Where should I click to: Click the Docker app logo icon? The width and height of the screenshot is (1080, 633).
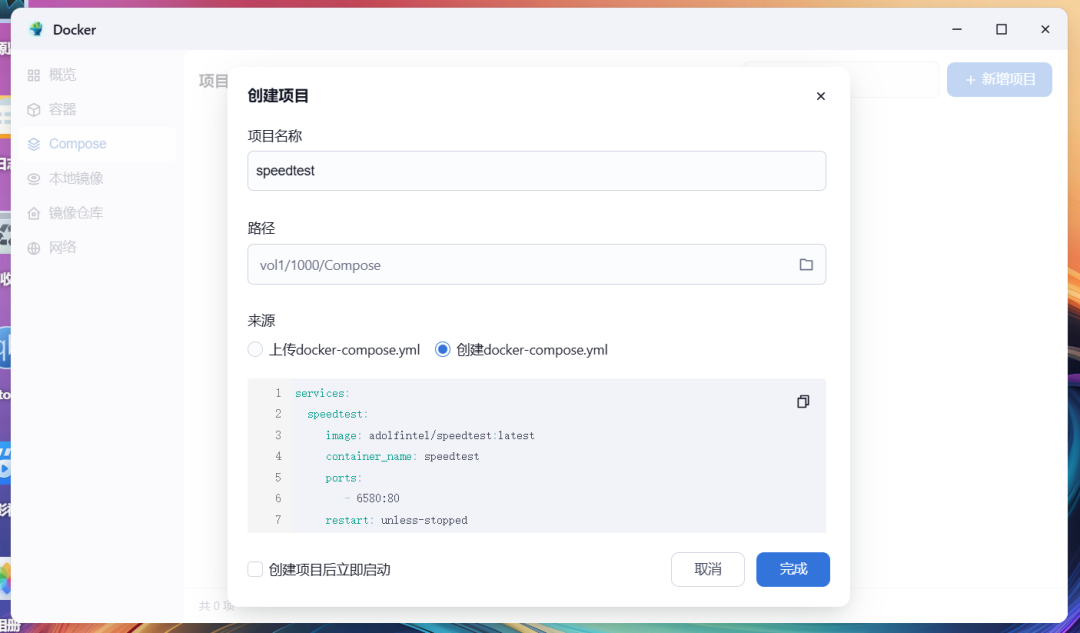36,29
